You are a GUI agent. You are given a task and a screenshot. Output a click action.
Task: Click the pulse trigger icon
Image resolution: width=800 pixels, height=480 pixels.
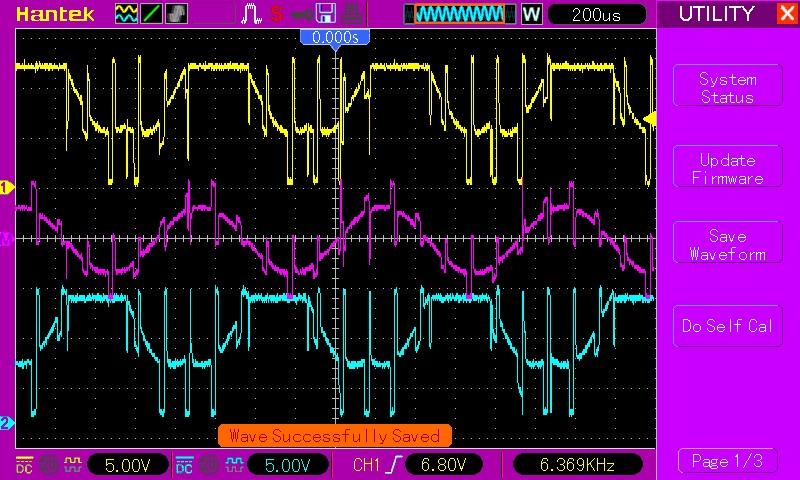[x=251, y=14]
